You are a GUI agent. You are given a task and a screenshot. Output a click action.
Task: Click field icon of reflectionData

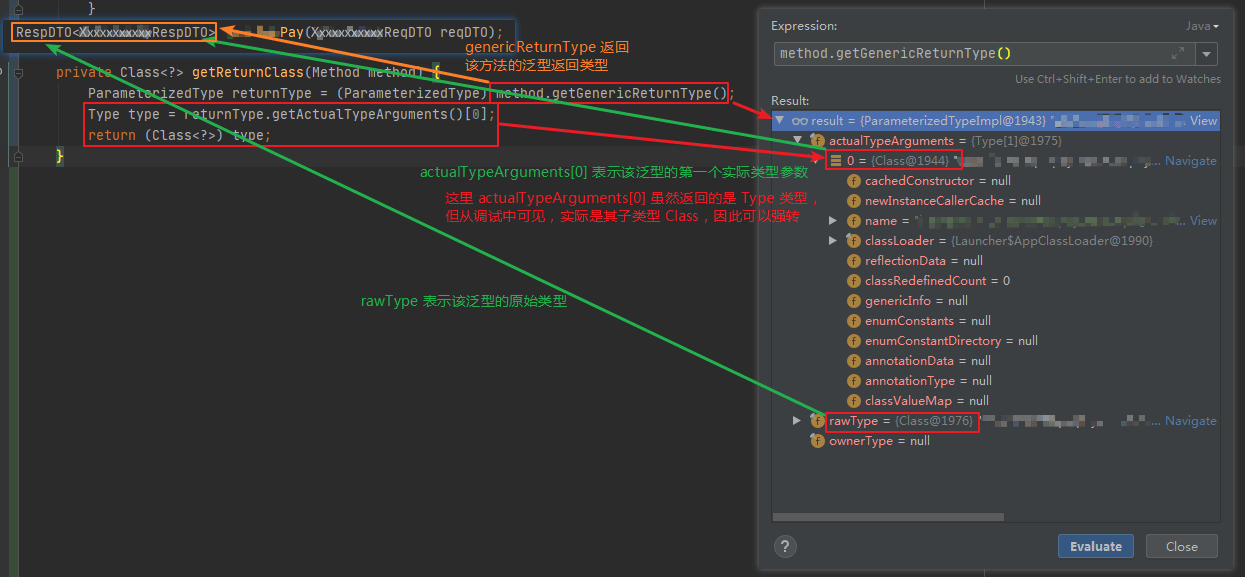(x=853, y=261)
